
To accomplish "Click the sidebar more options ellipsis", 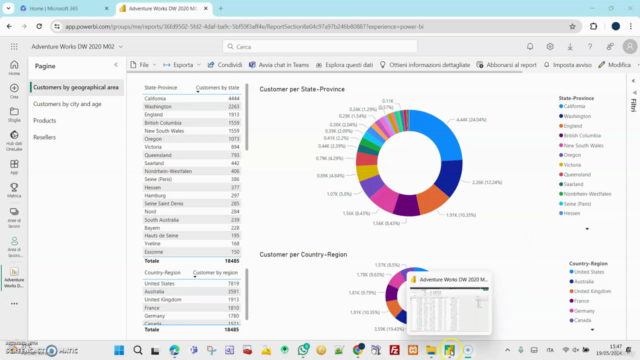I will click(14, 304).
